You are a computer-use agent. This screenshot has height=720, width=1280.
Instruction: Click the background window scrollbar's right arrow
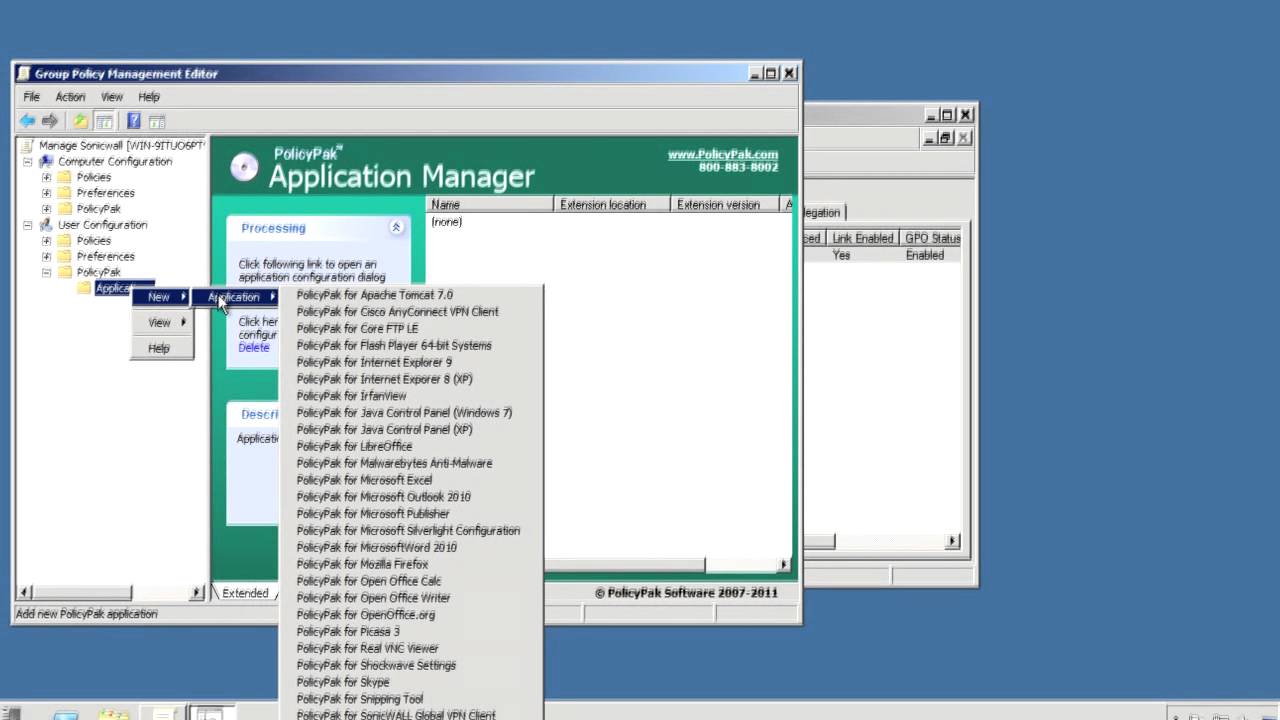coord(952,541)
